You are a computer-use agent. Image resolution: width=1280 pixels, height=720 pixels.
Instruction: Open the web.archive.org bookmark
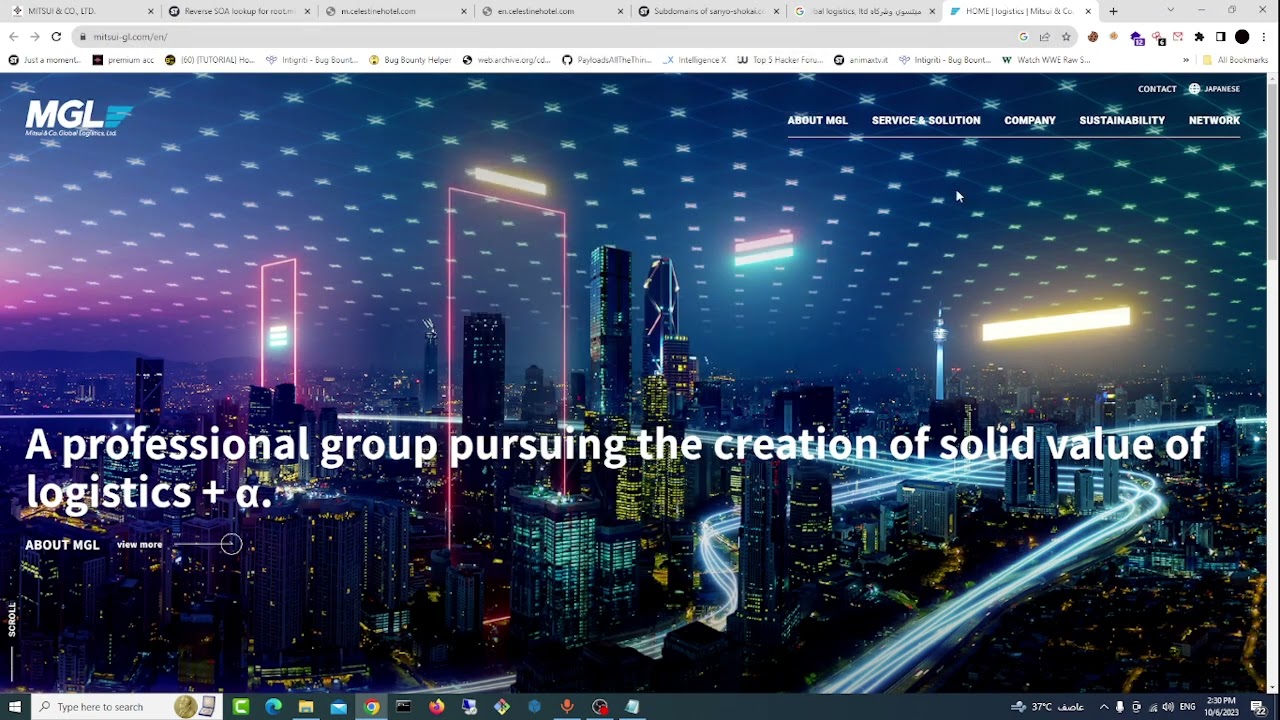coord(506,60)
